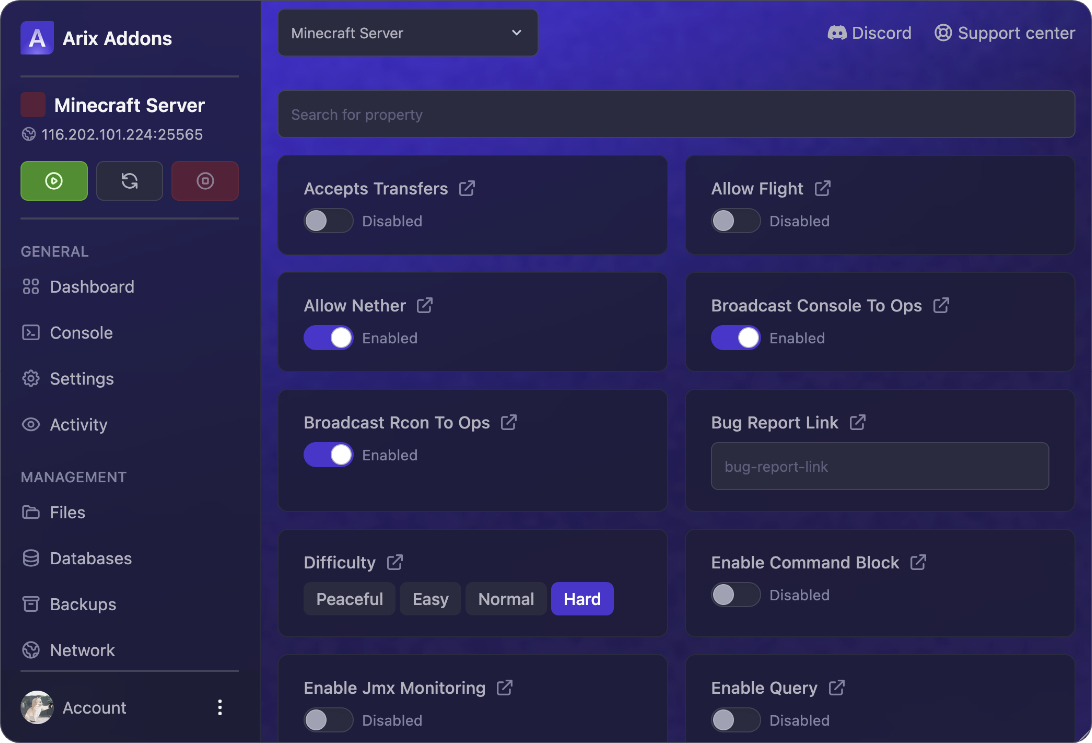Open external link icon beside Allow Flight

tap(822, 188)
